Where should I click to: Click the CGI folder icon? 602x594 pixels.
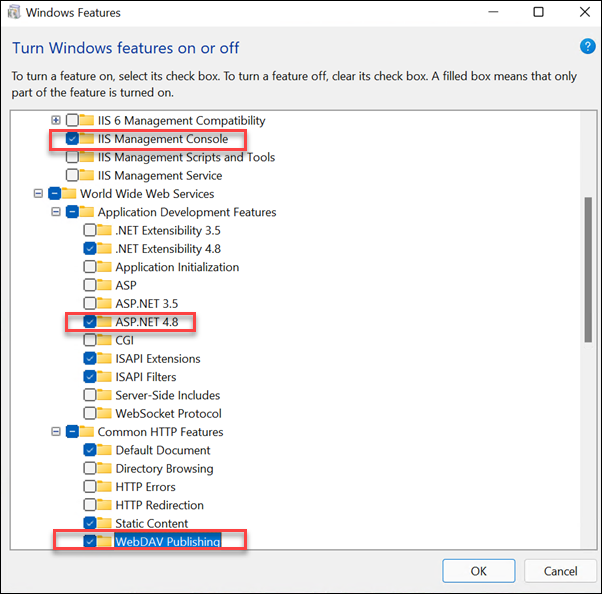[x=105, y=340]
